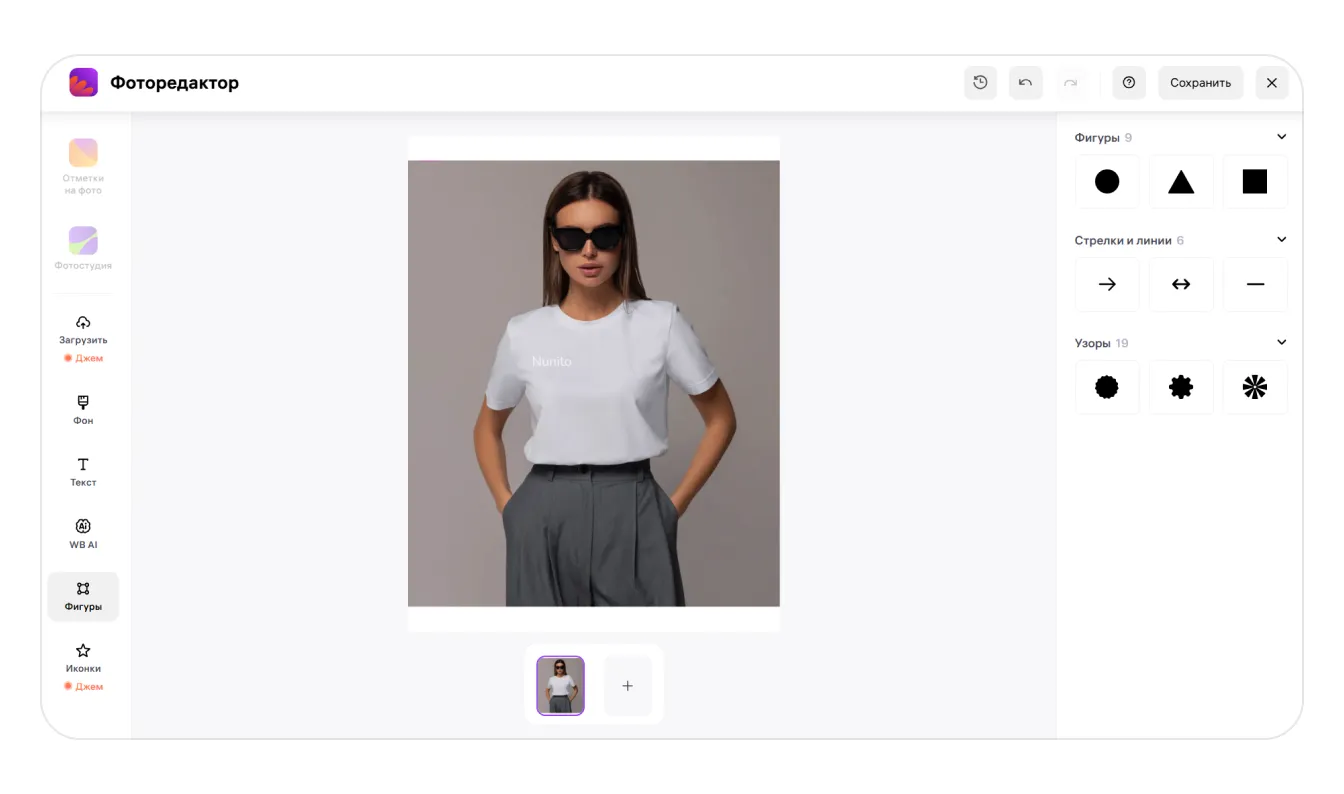1344x794 pixels.
Task: Select the model photo thumbnail
Action: tap(561, 686)
